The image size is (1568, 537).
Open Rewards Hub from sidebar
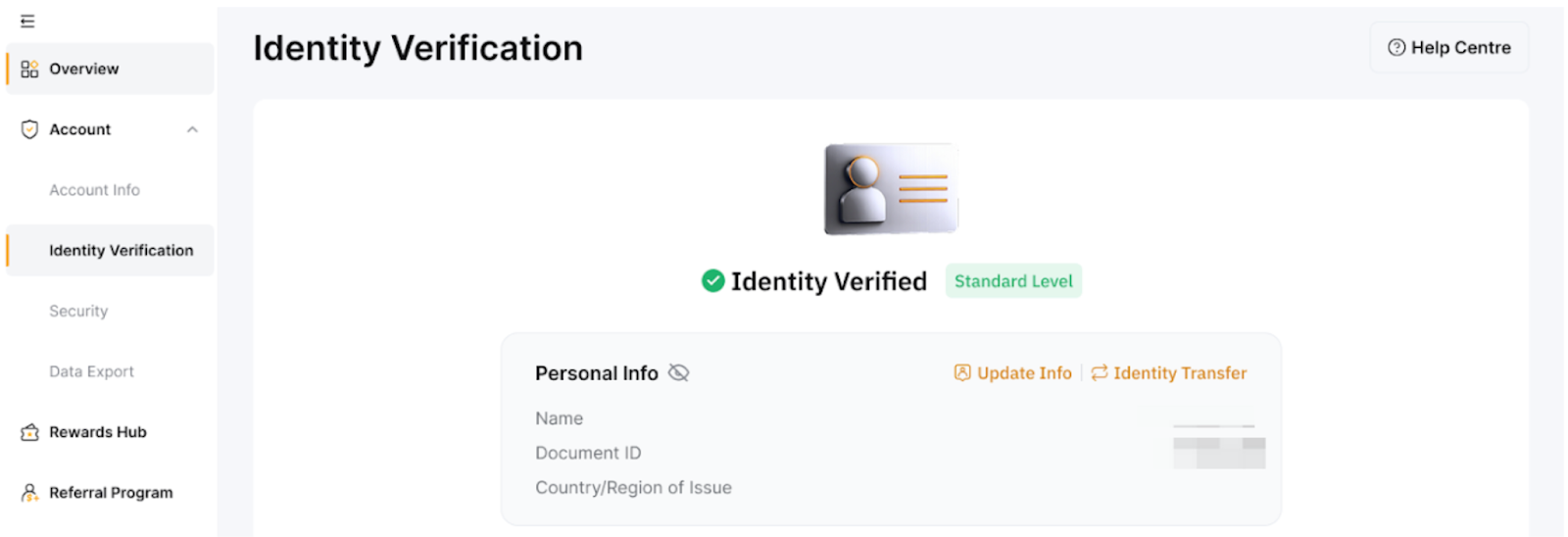pyautogui.click(x=97, y=432)
